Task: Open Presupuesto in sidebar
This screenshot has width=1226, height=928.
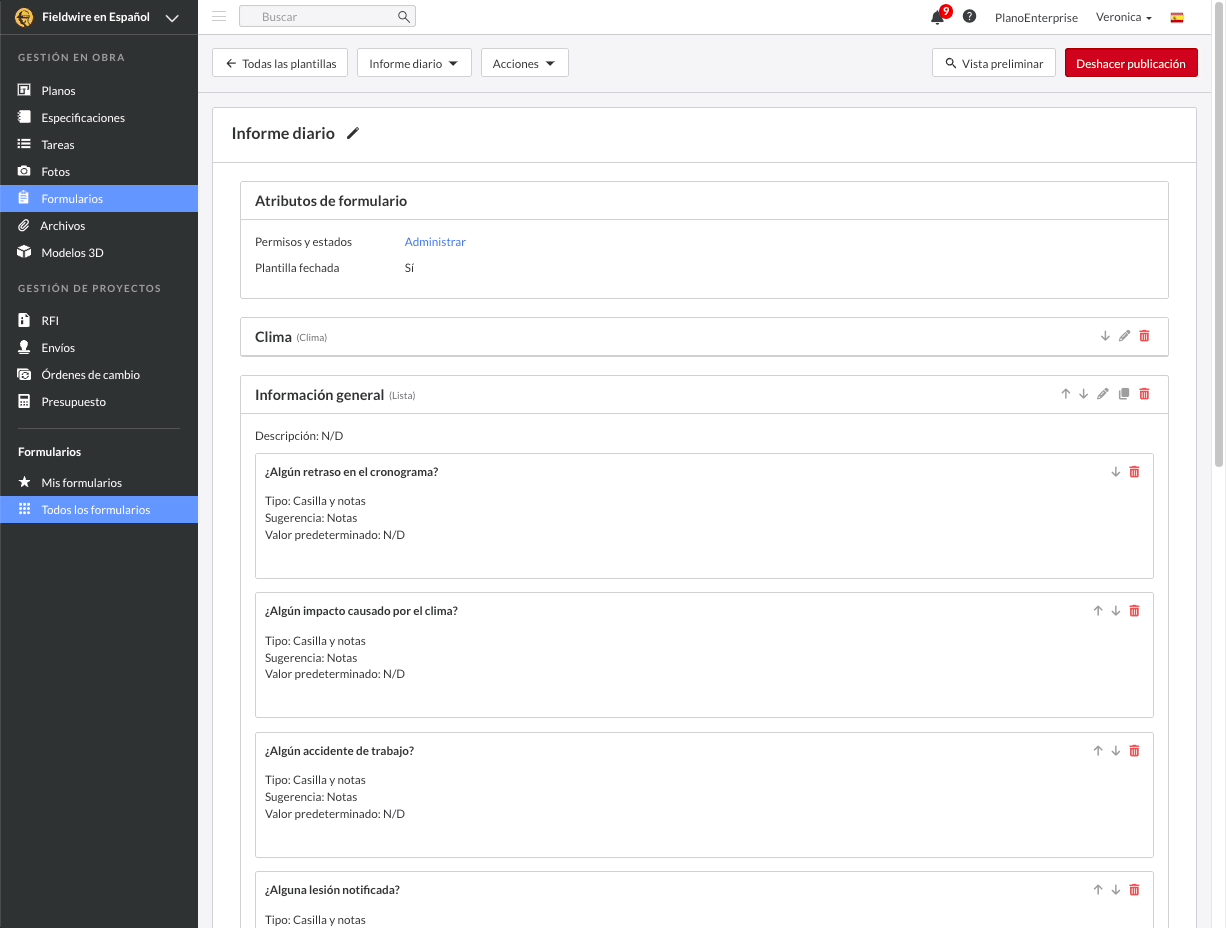Action: 99,402
